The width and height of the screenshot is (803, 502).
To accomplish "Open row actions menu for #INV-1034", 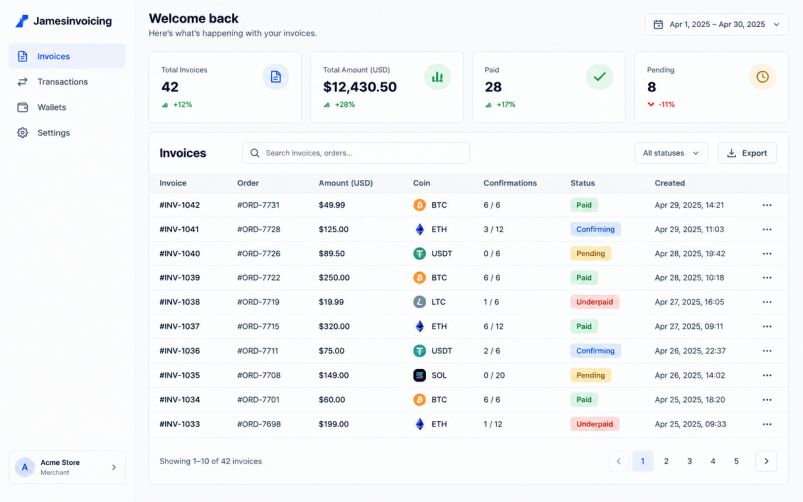I will click(x=767, y=400).
